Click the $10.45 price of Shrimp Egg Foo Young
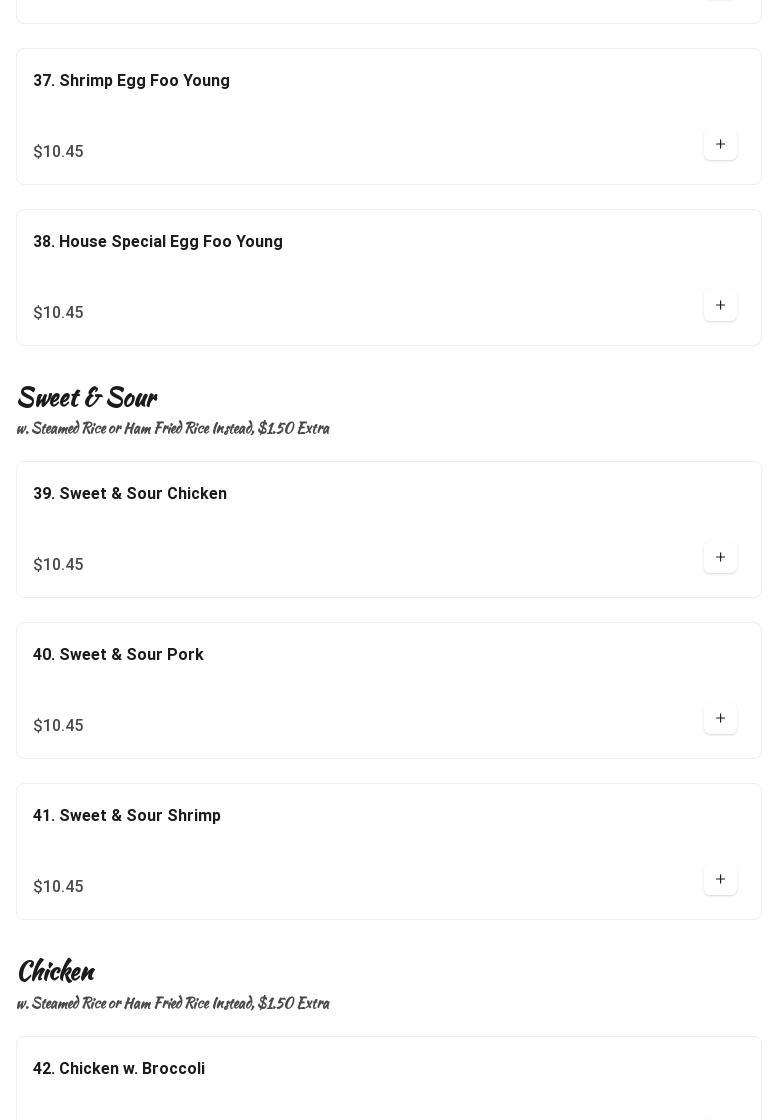Viewport: 778px width, 1120px height. (58, 152)
